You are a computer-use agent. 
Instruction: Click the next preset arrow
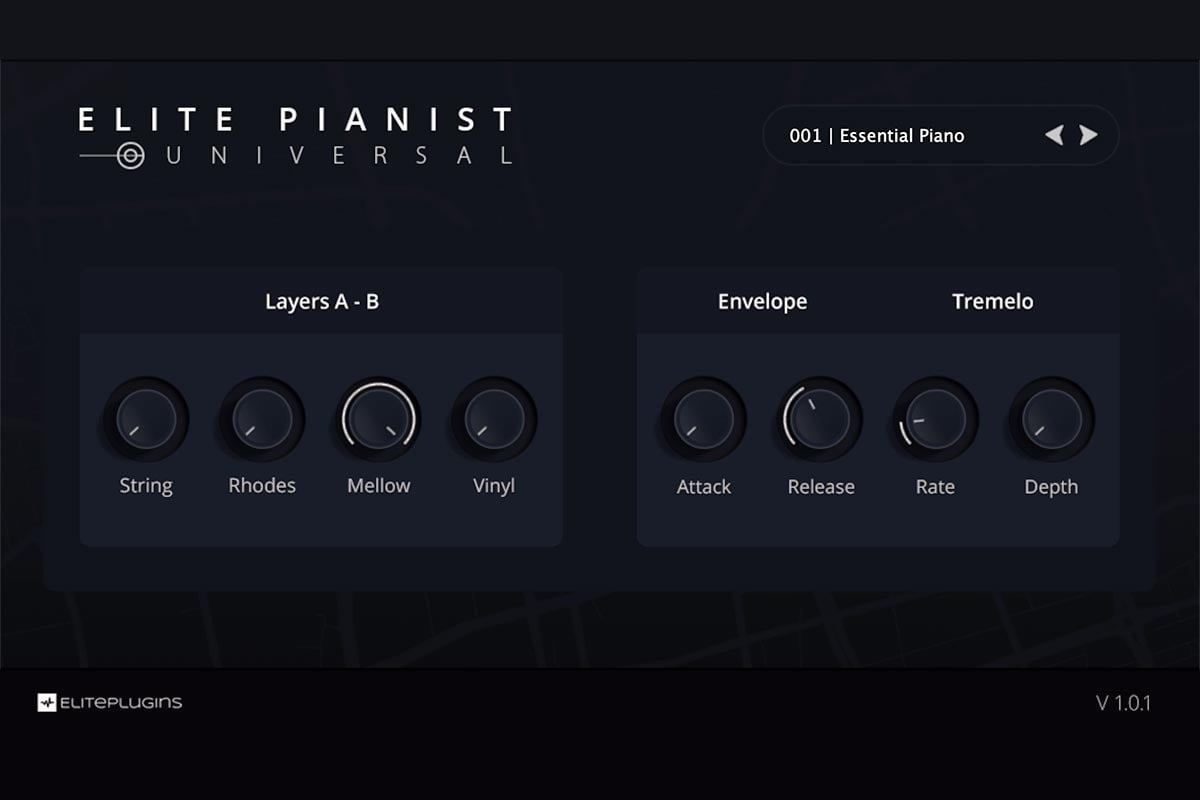pyautogui.click(x=1089, y=135)
